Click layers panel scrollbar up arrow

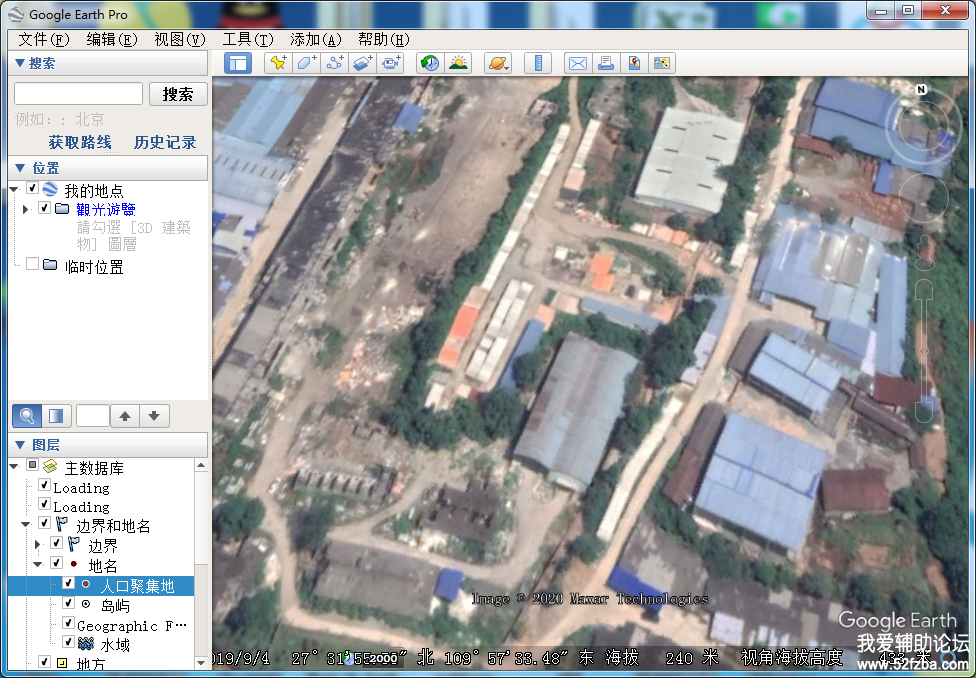(200, 465)
